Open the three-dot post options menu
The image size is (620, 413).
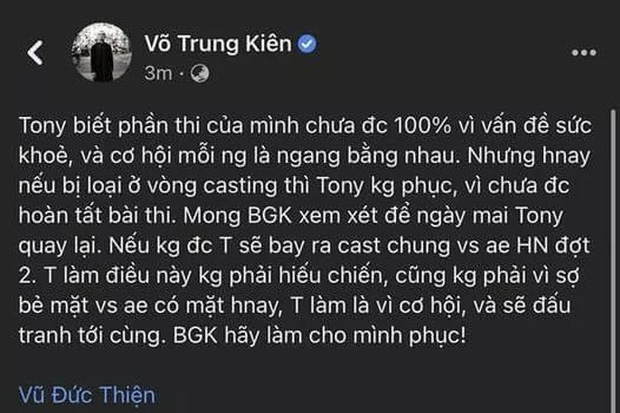click(x=583, y=53)
